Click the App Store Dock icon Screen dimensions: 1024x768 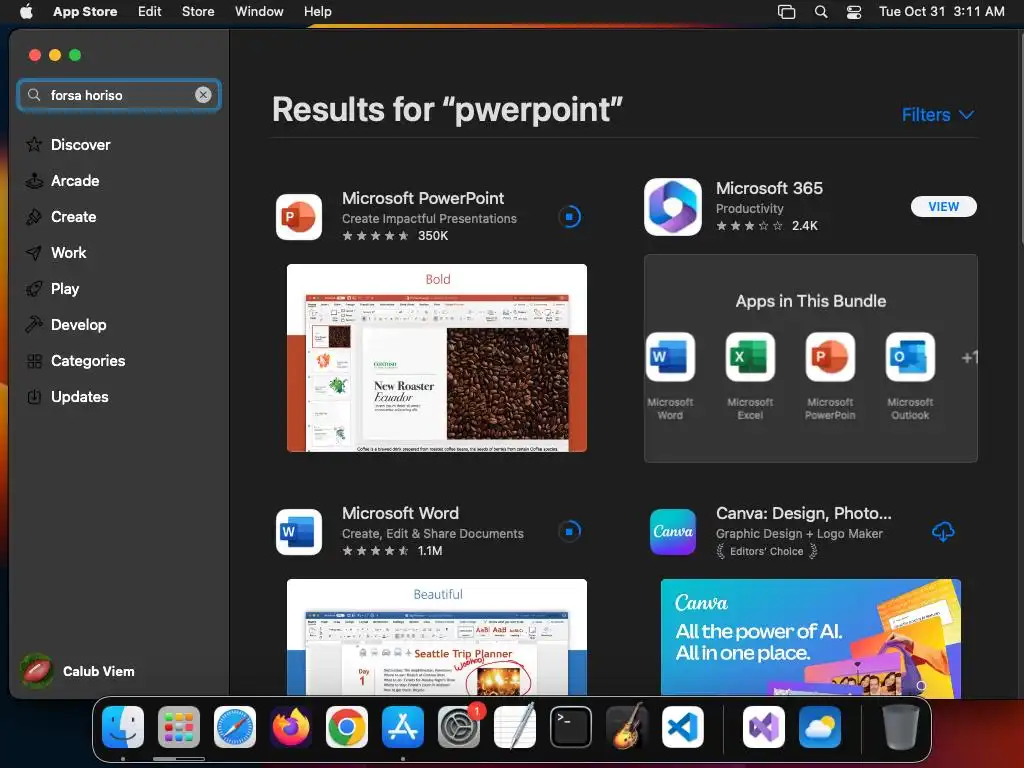pos(403,727)
